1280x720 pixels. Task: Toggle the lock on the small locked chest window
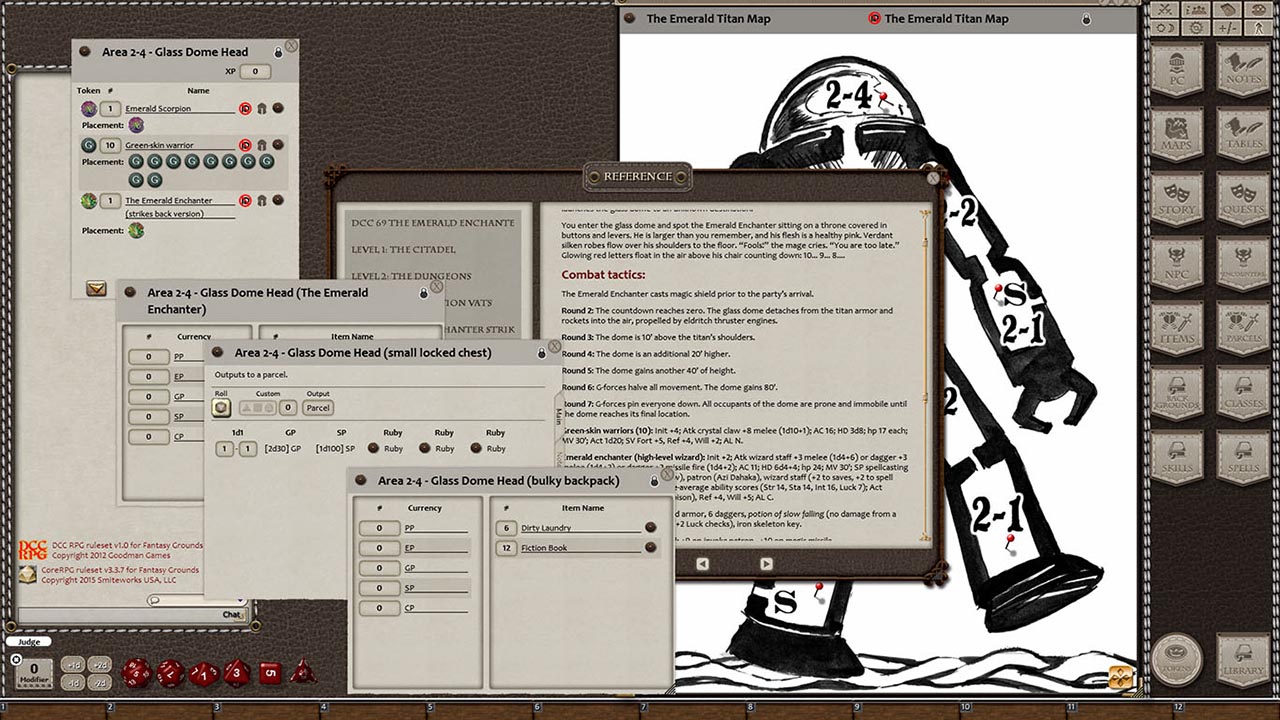(541, 352)
